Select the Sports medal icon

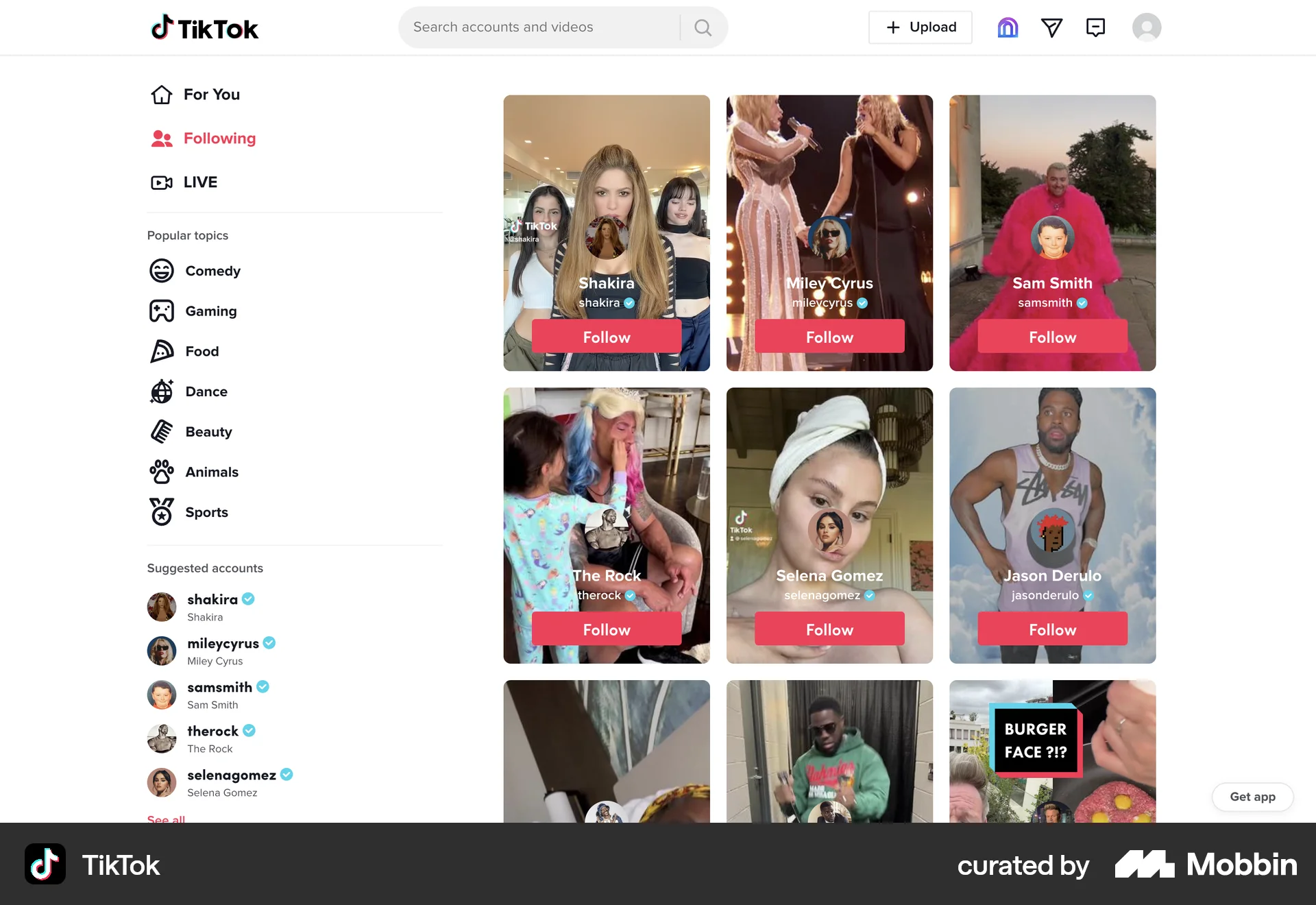[x=161, y=511]
